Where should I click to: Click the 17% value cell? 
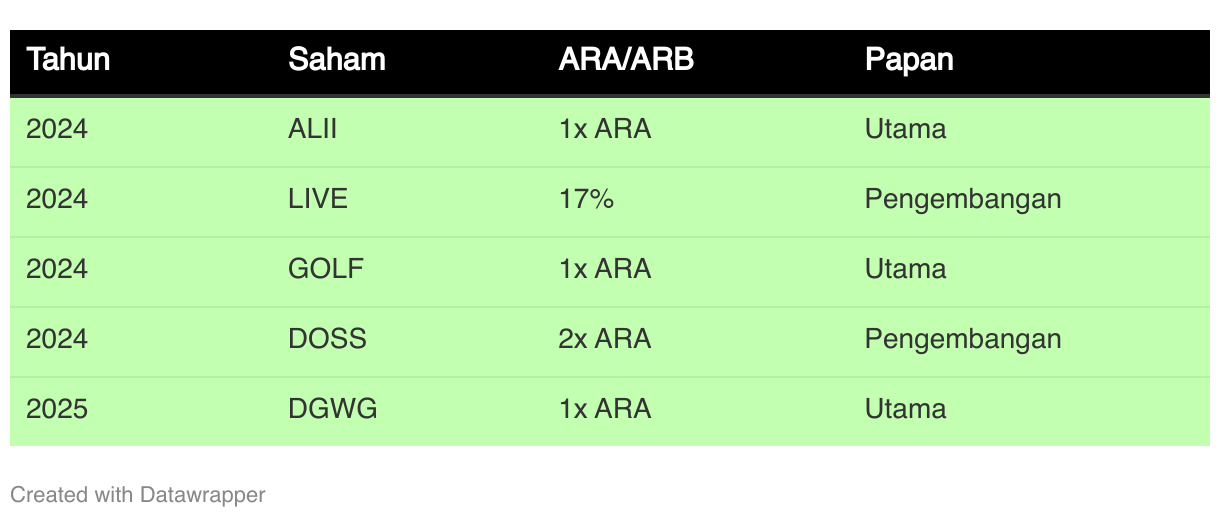coord(586,199)
